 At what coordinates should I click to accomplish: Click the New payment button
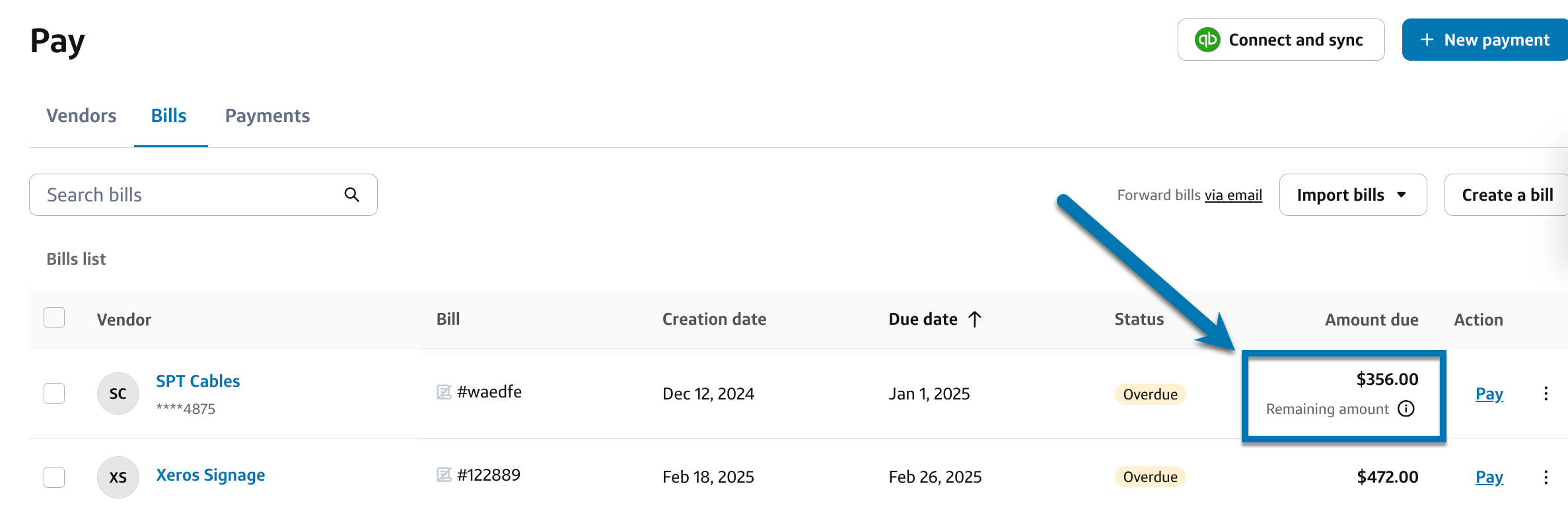click(1485, 40)
